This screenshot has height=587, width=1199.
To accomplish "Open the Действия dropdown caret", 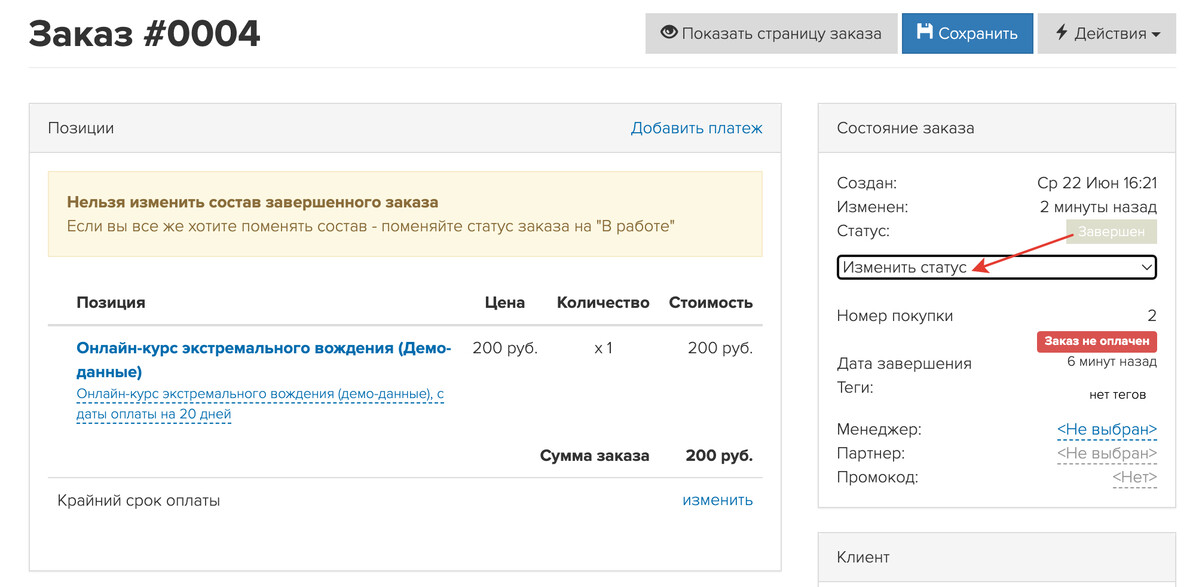I will (1155, 34).
